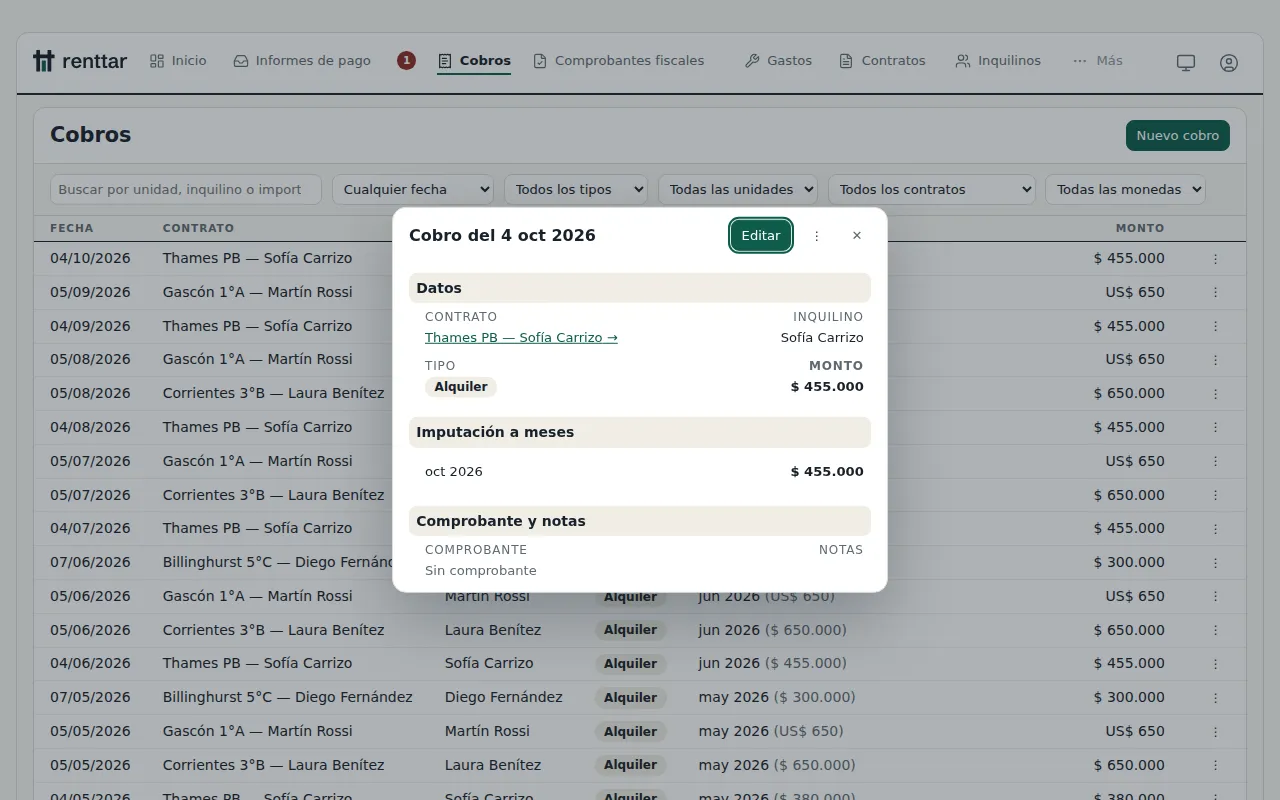
Task: Open row menu for 07/06/2026 Billinghurst payment
Action: pyautogui.click(x=1216, y=563)
